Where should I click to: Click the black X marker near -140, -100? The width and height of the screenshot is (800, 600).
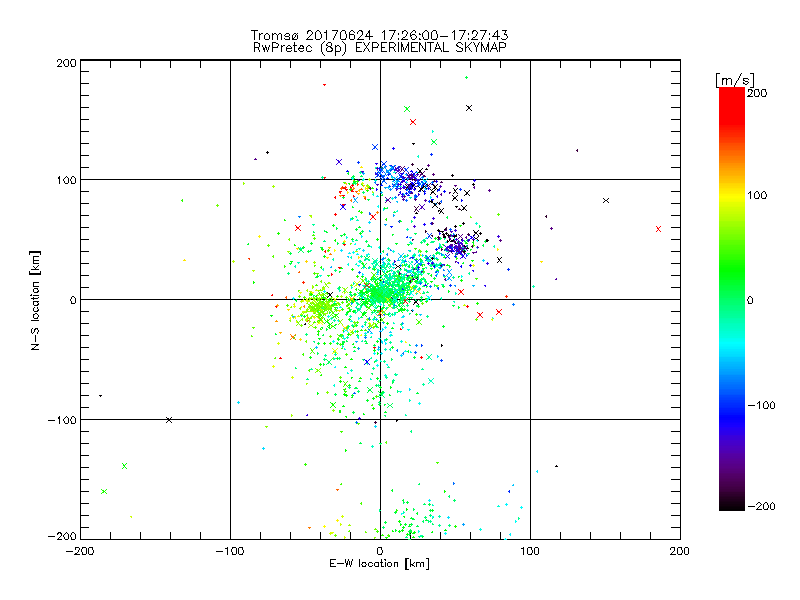point(169,420)
